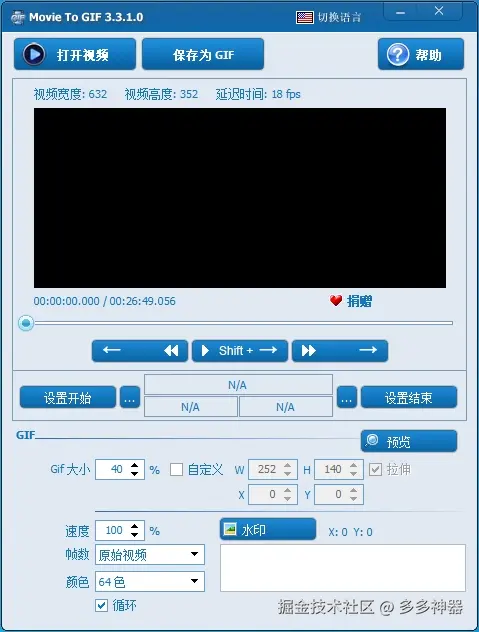
Task: Click the ellipsis button beside 设置开始
Action: 130,397
